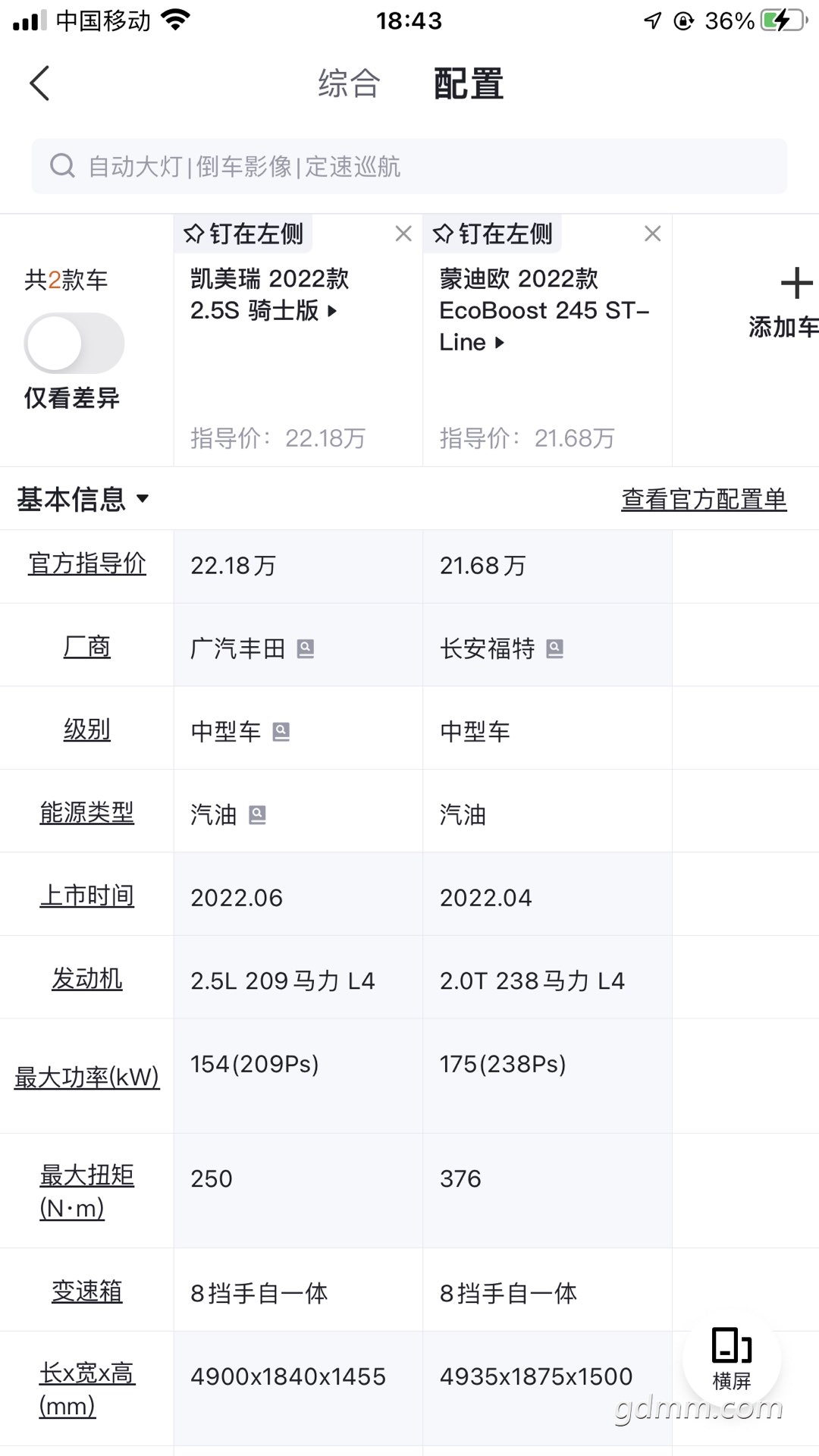The image size is (819, 1456).
Task: Open 凯美瑞 2022款 2.5S 骑士版 trim selector
Action: point(269,295)
